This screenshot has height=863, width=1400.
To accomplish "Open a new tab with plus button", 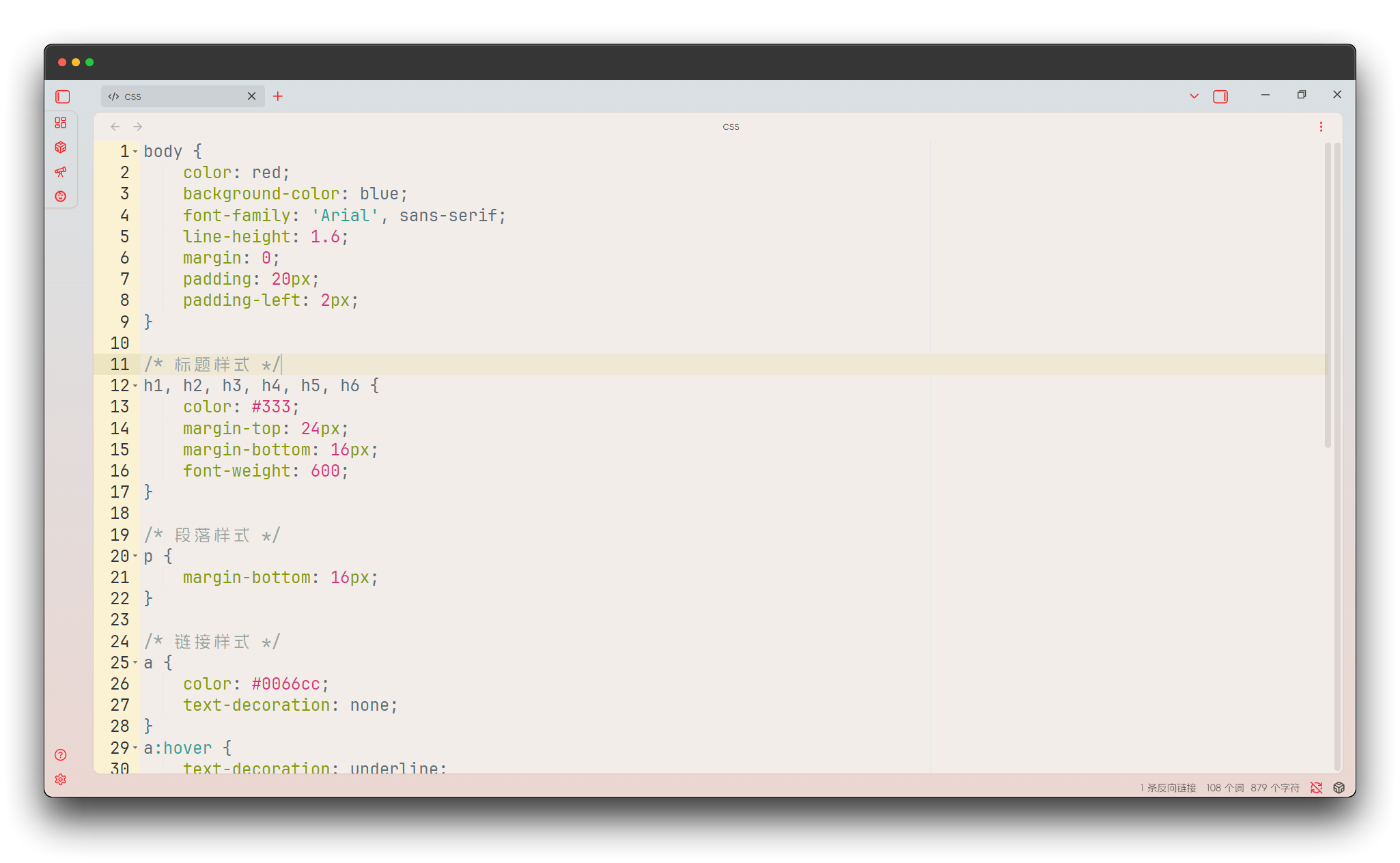I will 278,96.
